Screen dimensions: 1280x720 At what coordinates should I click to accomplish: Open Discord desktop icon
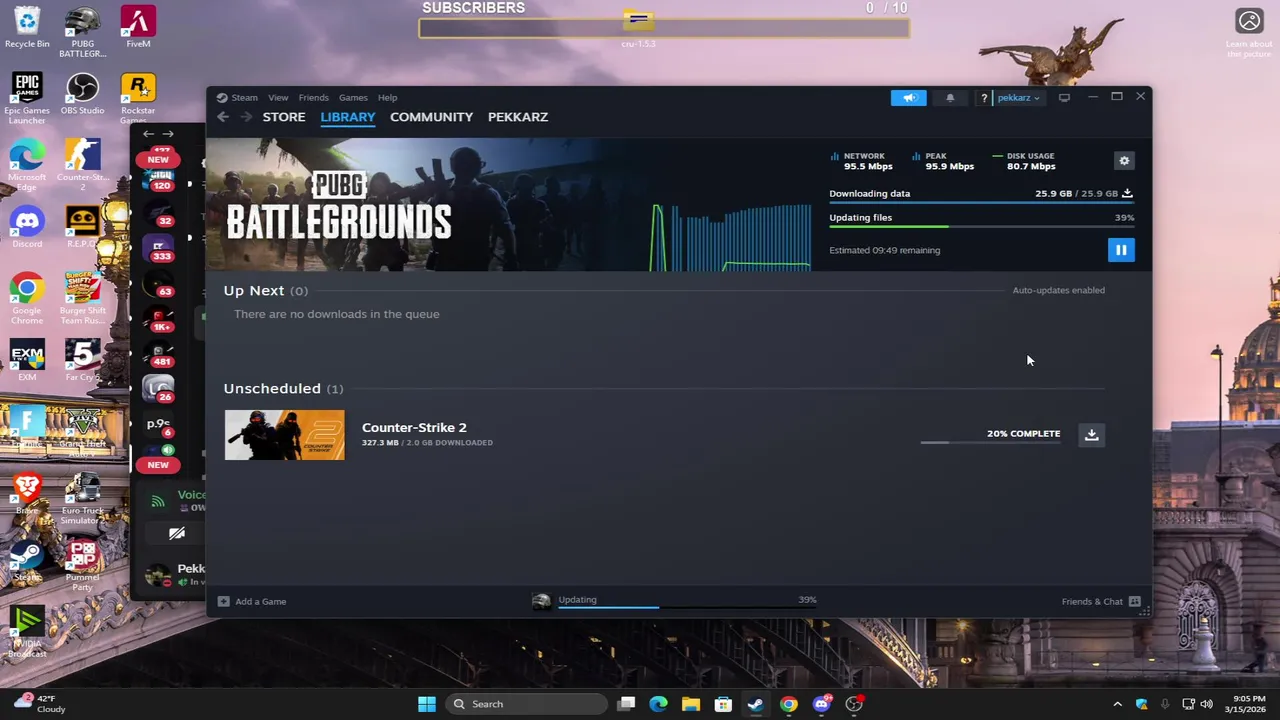point(27,227)
